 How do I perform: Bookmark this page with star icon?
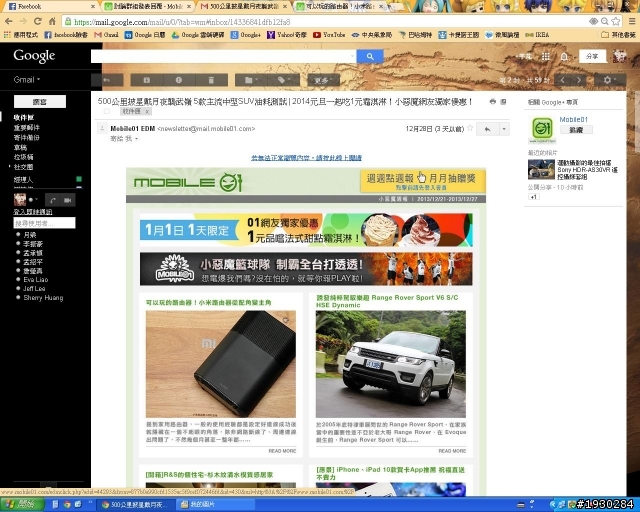click(616, 21)
